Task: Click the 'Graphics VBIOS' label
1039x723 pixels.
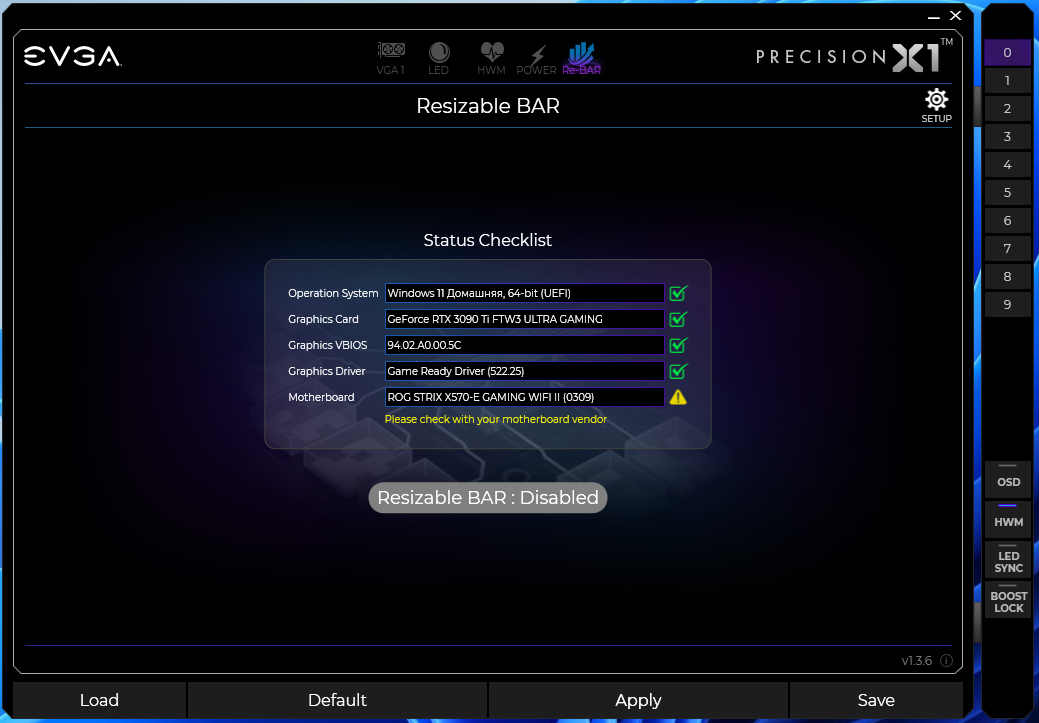Action: 327,345
